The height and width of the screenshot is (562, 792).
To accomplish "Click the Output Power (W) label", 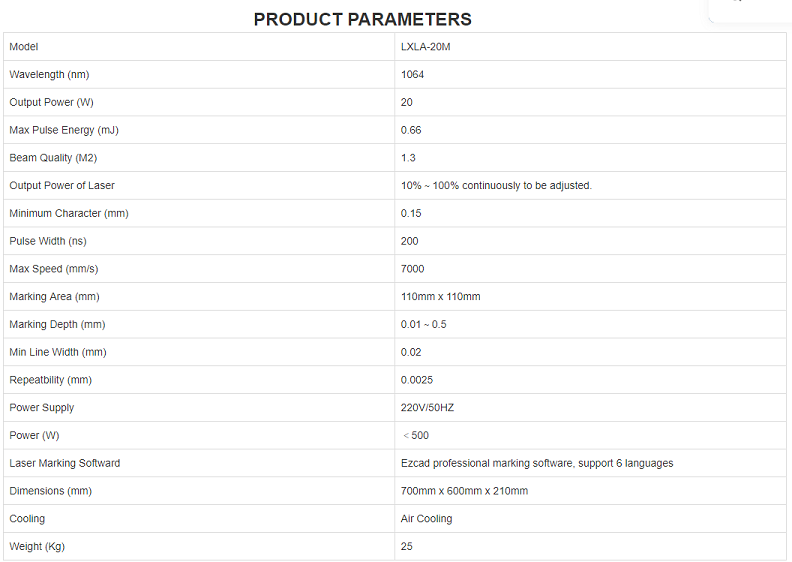I will point(51,102).
